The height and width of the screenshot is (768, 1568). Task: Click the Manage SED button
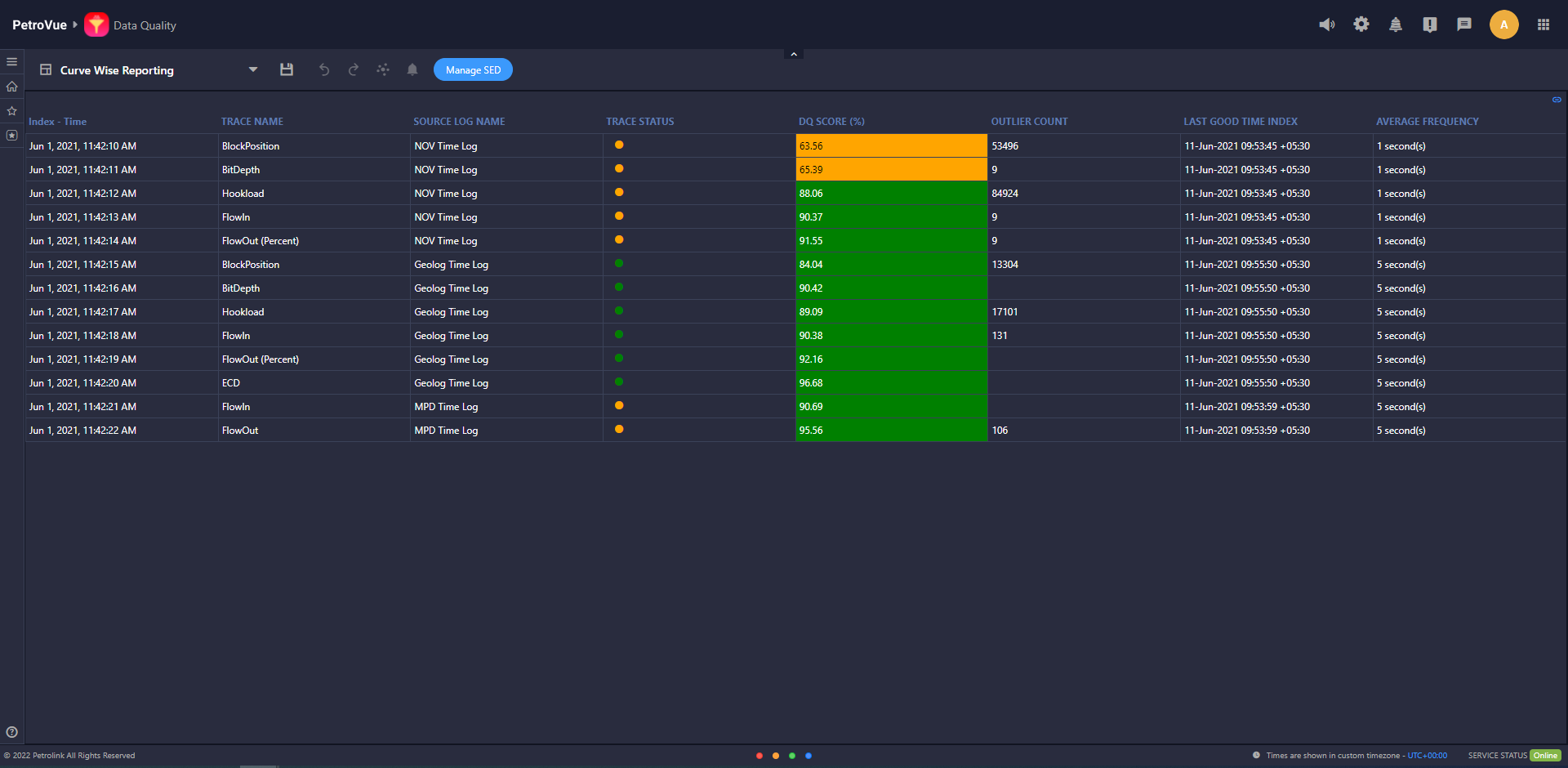tap(473, 70)
